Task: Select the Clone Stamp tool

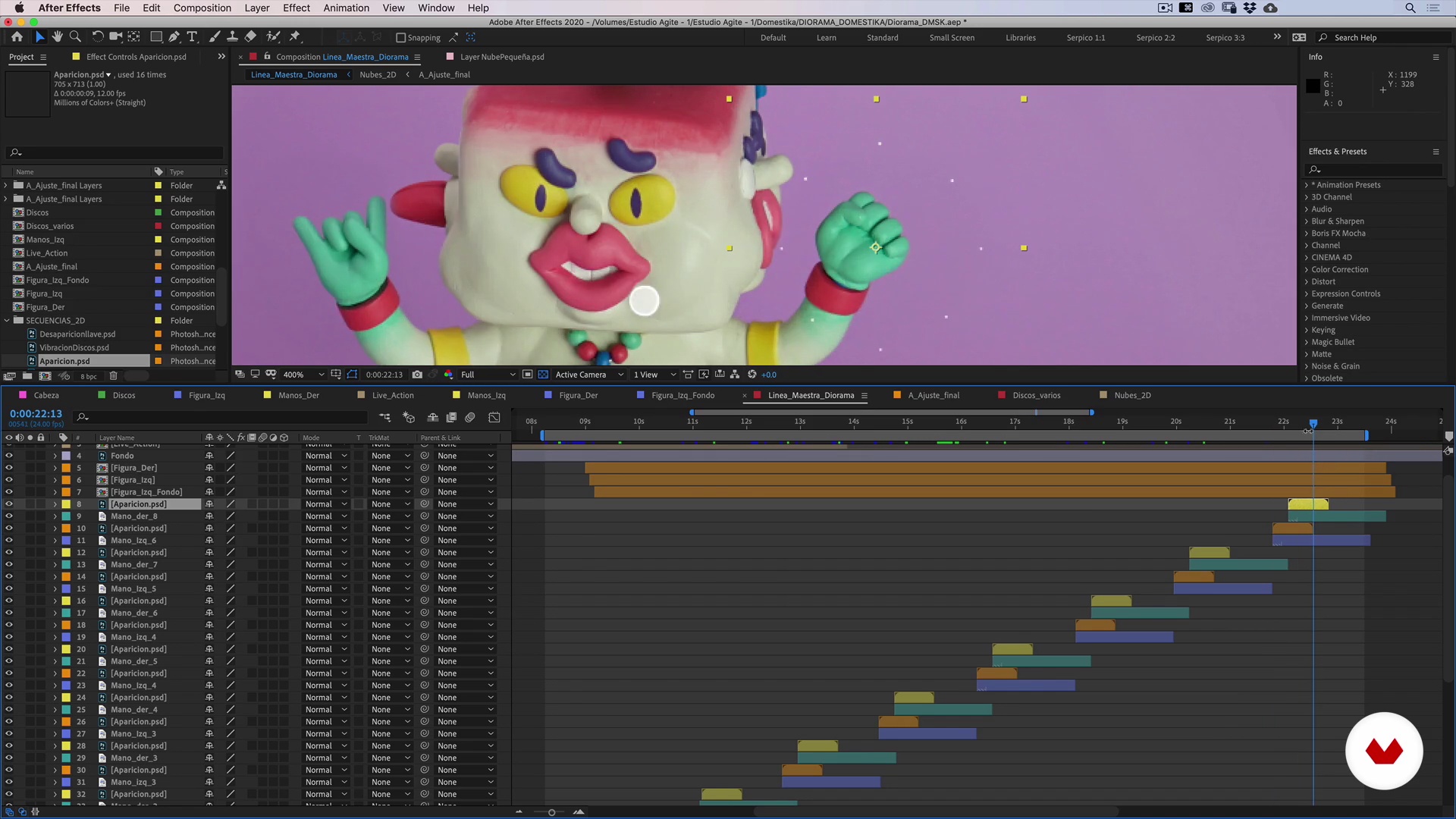Action: [x=232, y=36]
